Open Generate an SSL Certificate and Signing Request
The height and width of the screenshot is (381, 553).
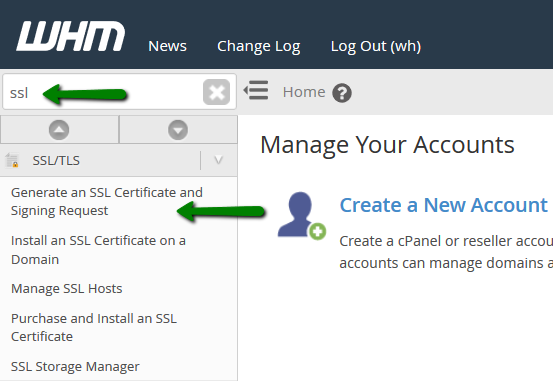pyautogui.click(x=107, y=201)
